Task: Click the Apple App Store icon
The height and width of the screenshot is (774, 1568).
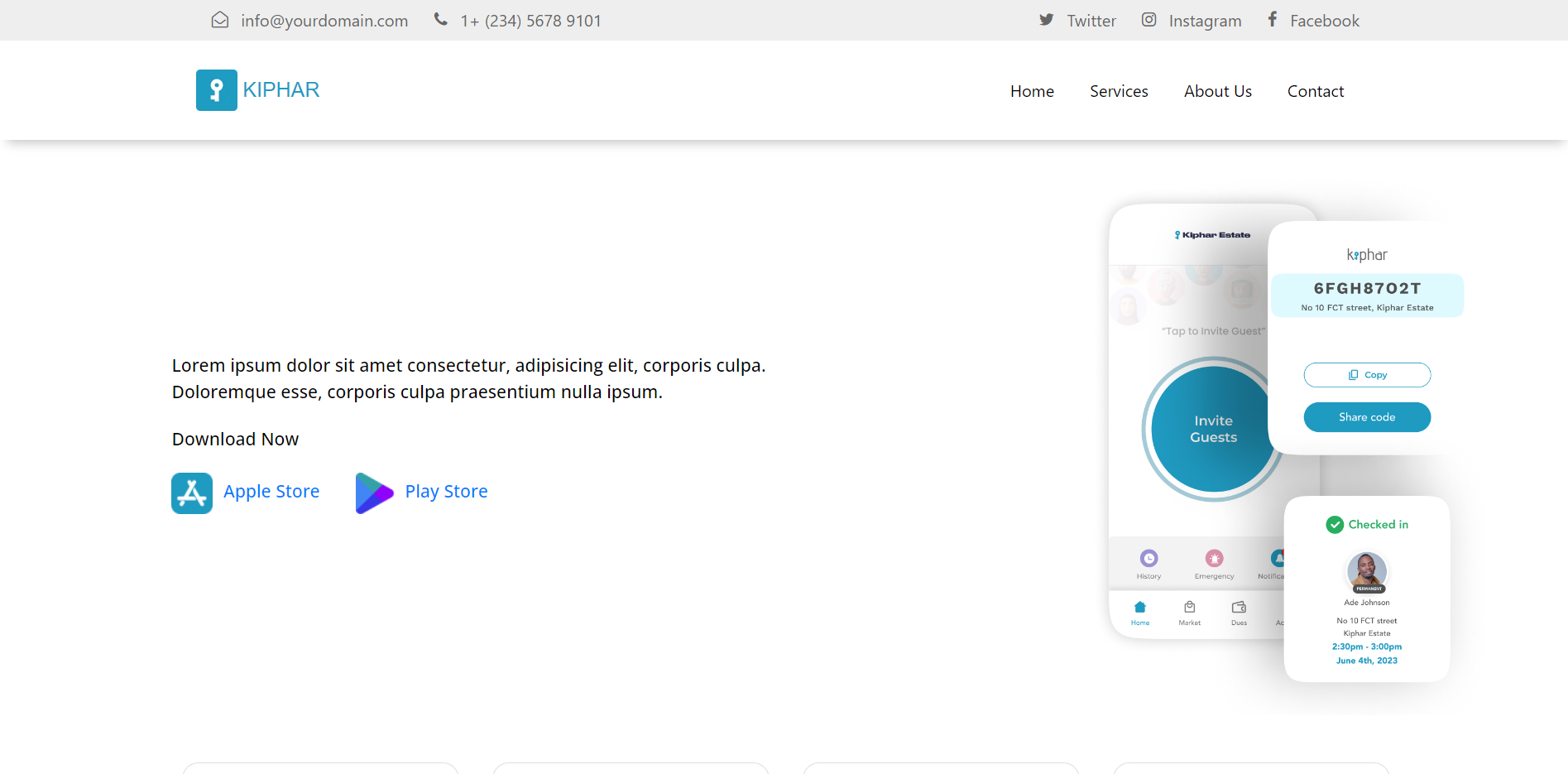Action: 192,493
